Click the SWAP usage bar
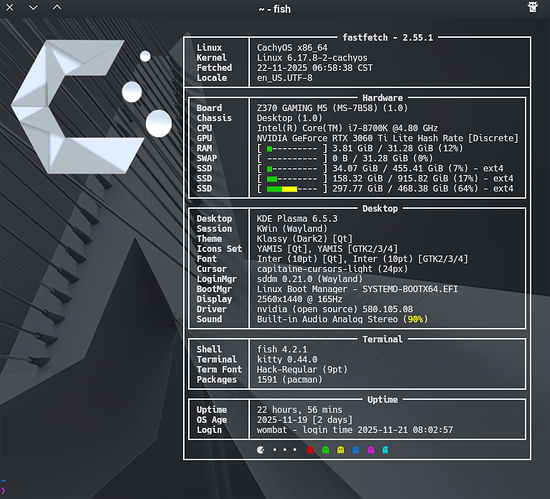 [x=292, y=159]
